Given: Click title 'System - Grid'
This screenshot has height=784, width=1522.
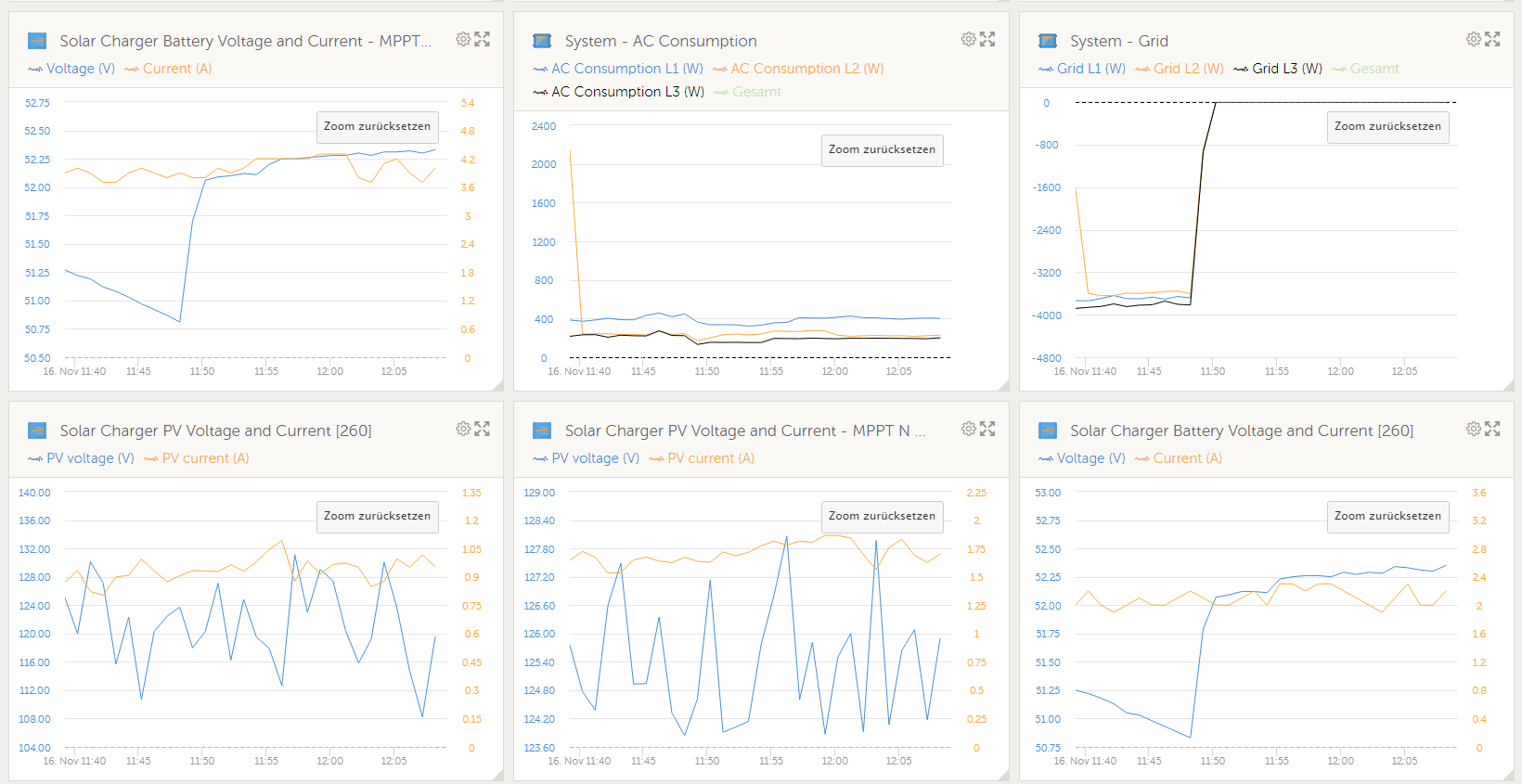Looking at the screenshot, I should (x=1119, y=41).
